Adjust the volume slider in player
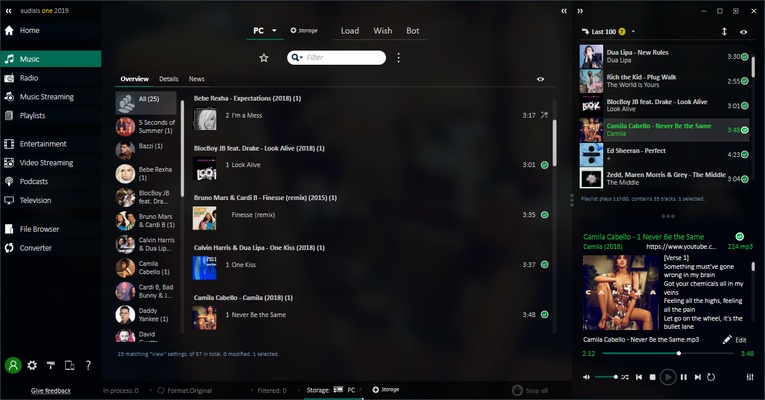Viewport: 765px width, 400px height. point(605,377)
